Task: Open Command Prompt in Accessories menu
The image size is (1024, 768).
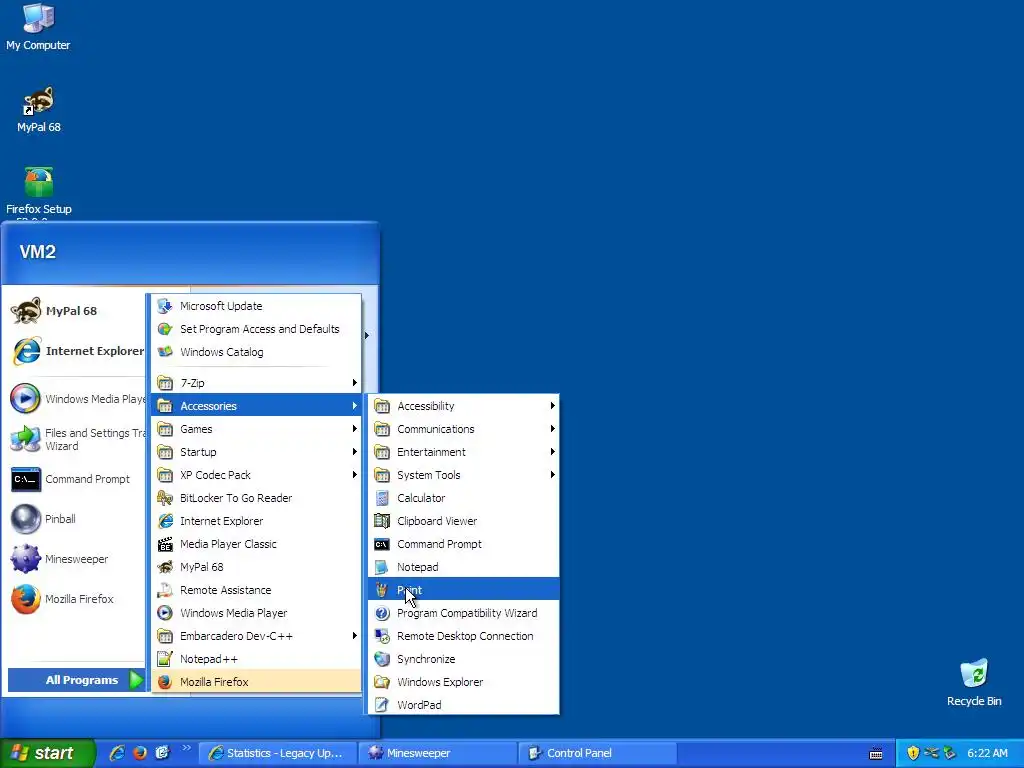Action: click(x=464, y=544)
